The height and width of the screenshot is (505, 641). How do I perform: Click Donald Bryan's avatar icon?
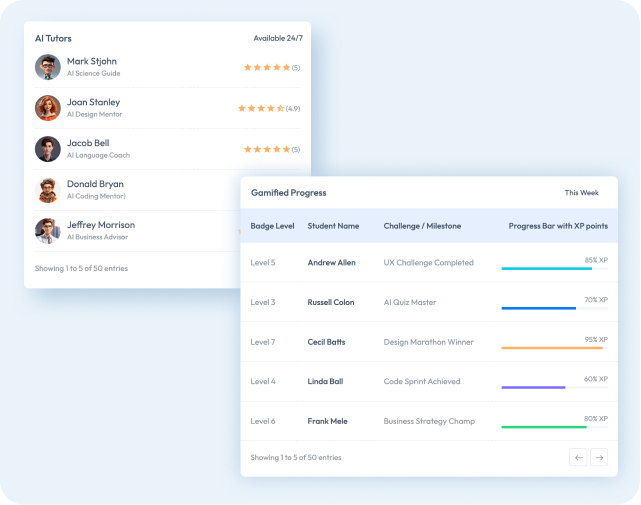47,190
